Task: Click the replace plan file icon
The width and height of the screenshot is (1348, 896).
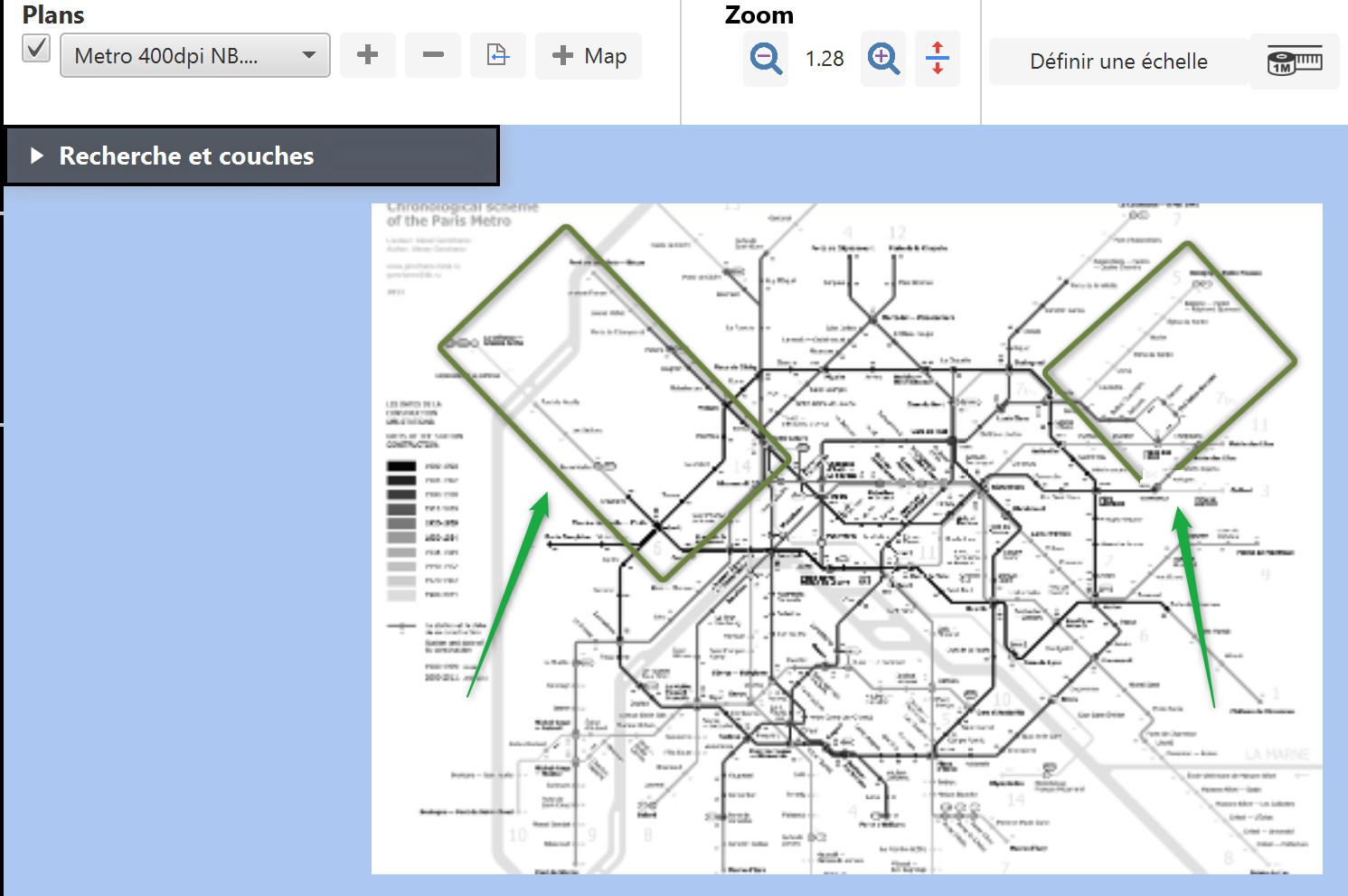Action: click(498, 55)
